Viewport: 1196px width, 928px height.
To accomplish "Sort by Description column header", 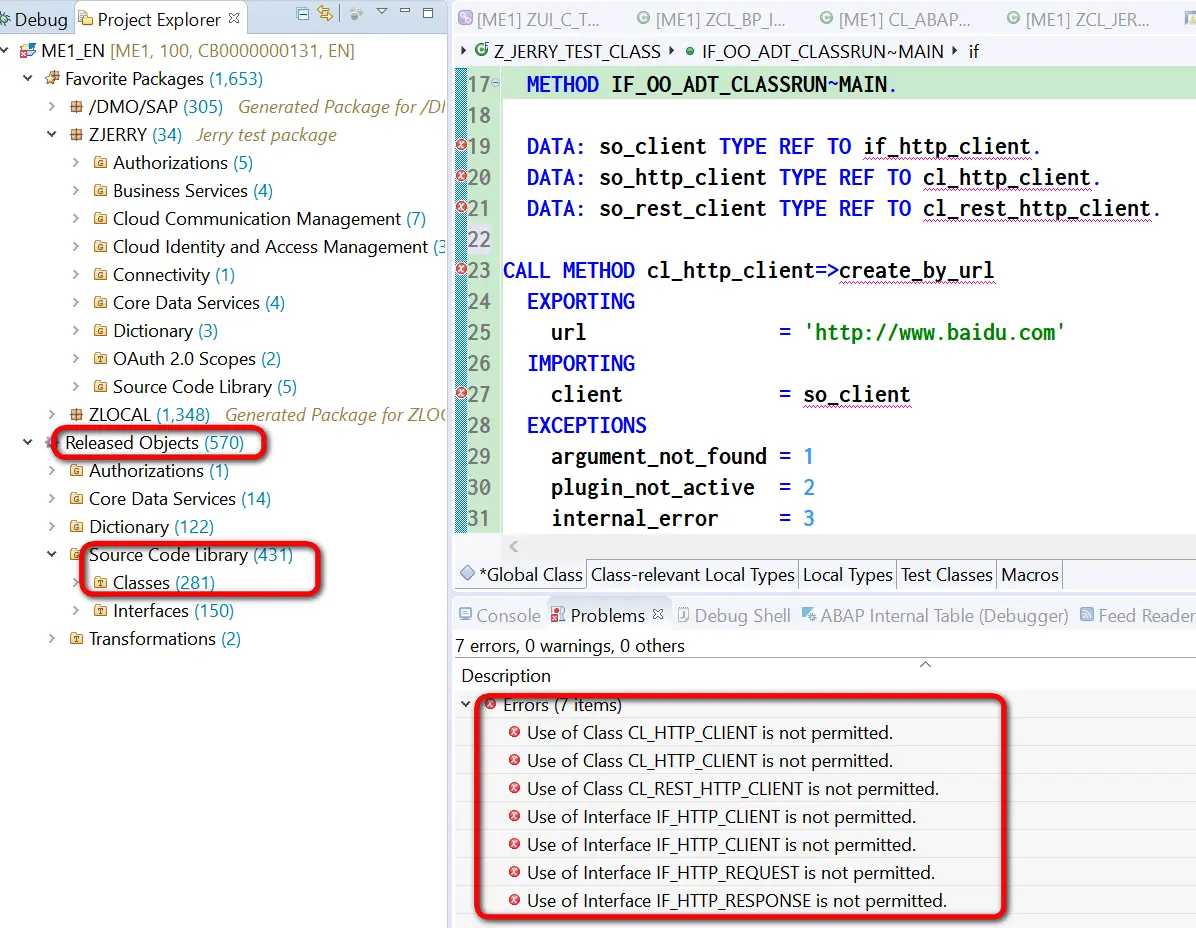I will [506, 676].
